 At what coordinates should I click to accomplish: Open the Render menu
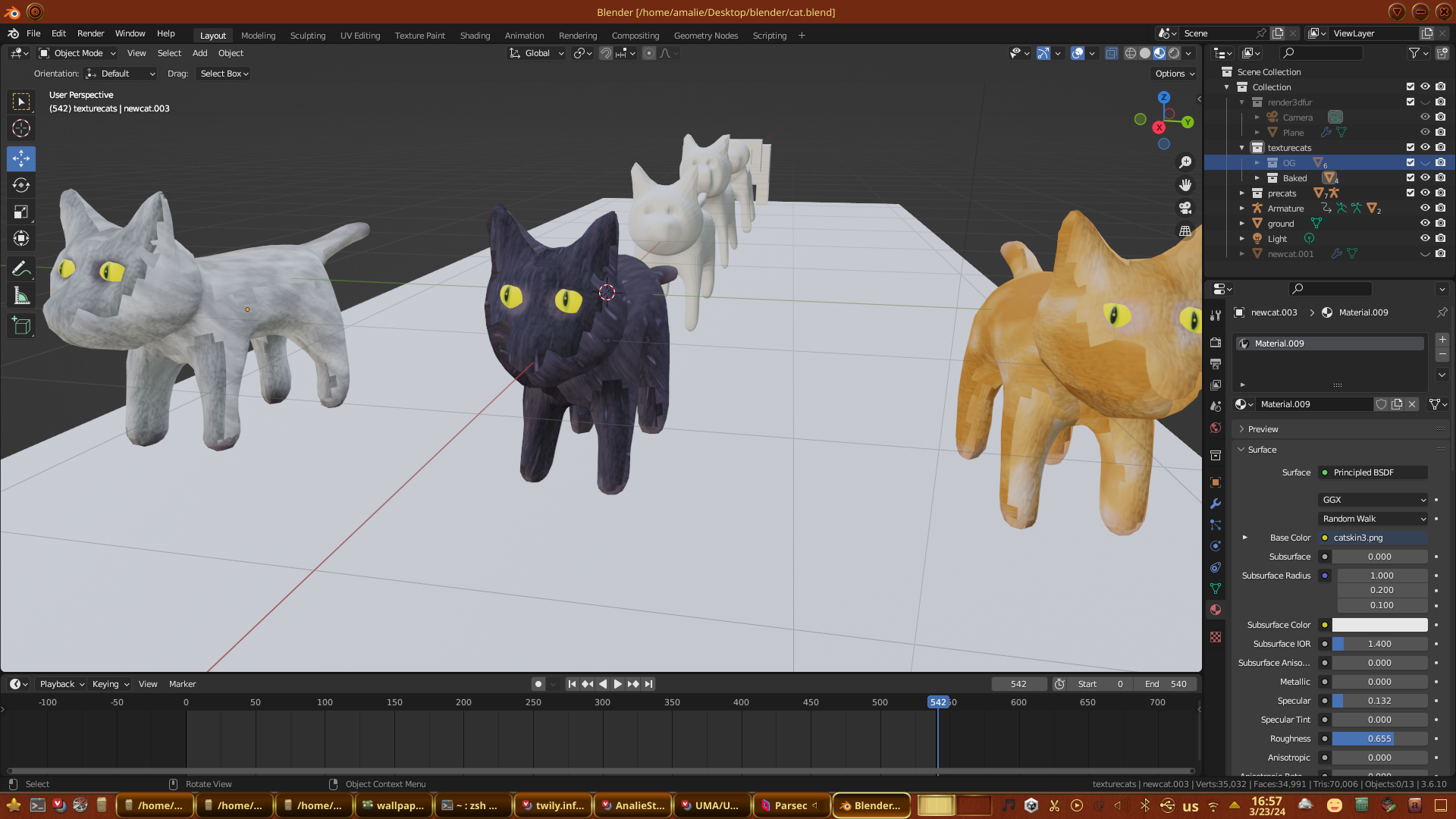click(x=90, y=33)
